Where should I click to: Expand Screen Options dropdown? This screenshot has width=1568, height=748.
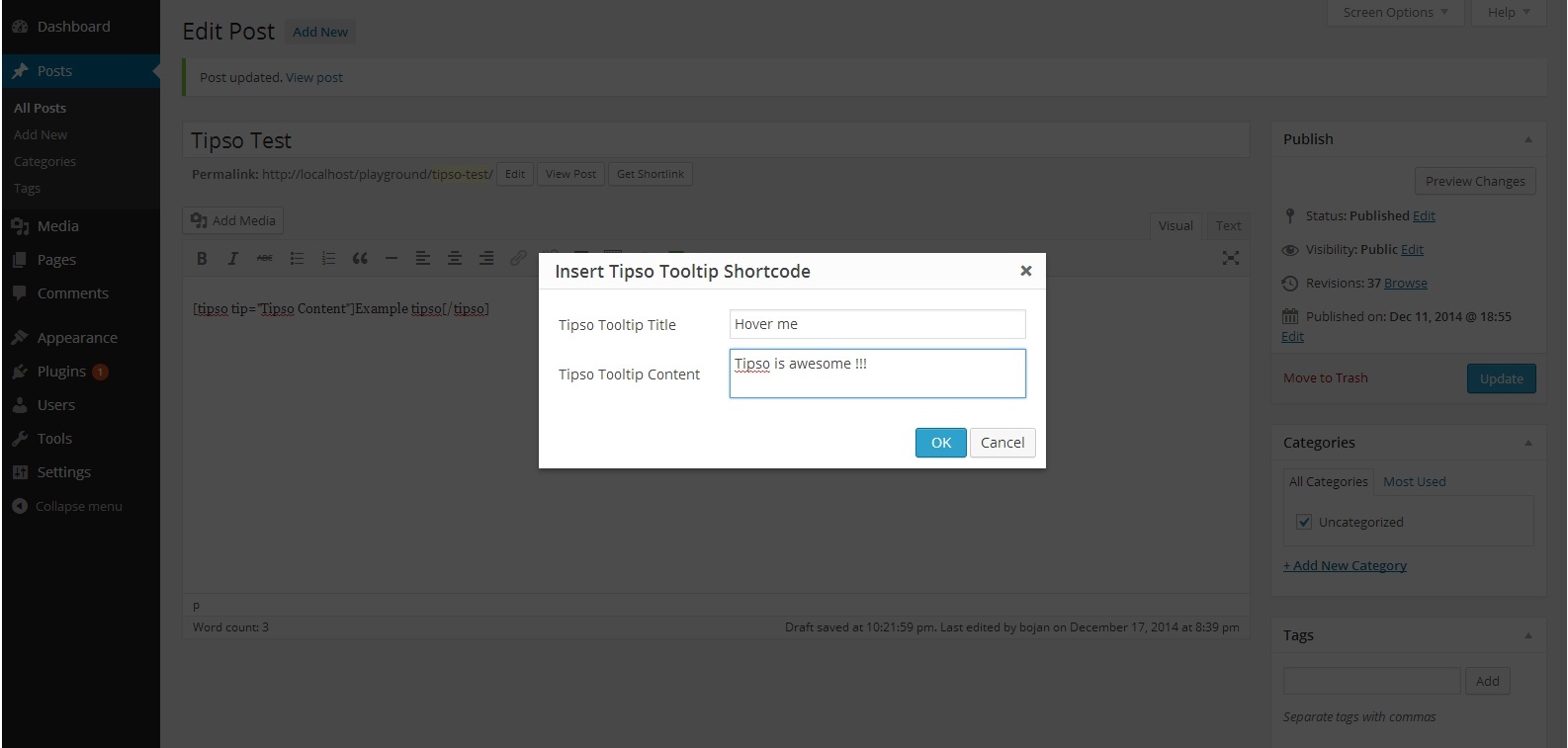[x=1396, y=13]
